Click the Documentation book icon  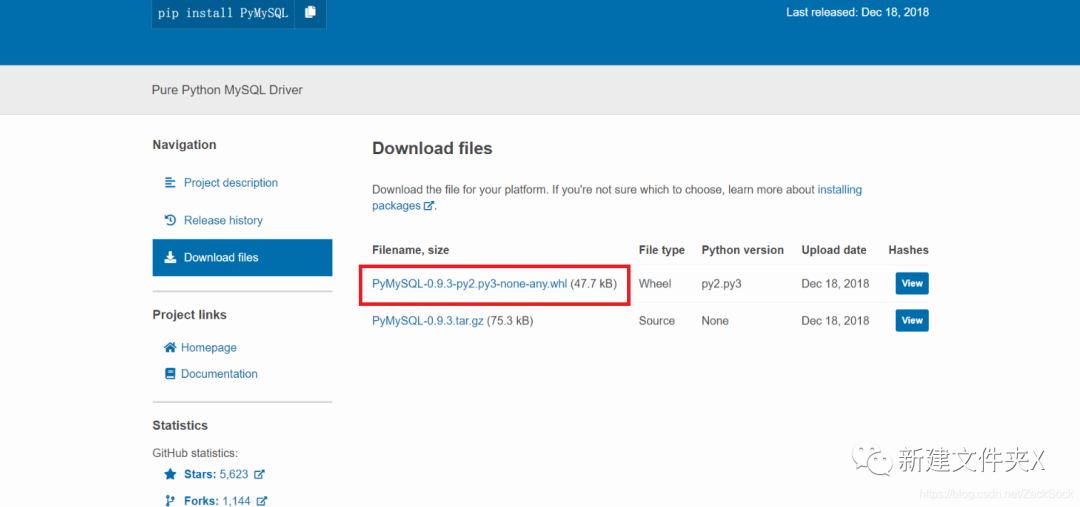click(x=170, y=374)
